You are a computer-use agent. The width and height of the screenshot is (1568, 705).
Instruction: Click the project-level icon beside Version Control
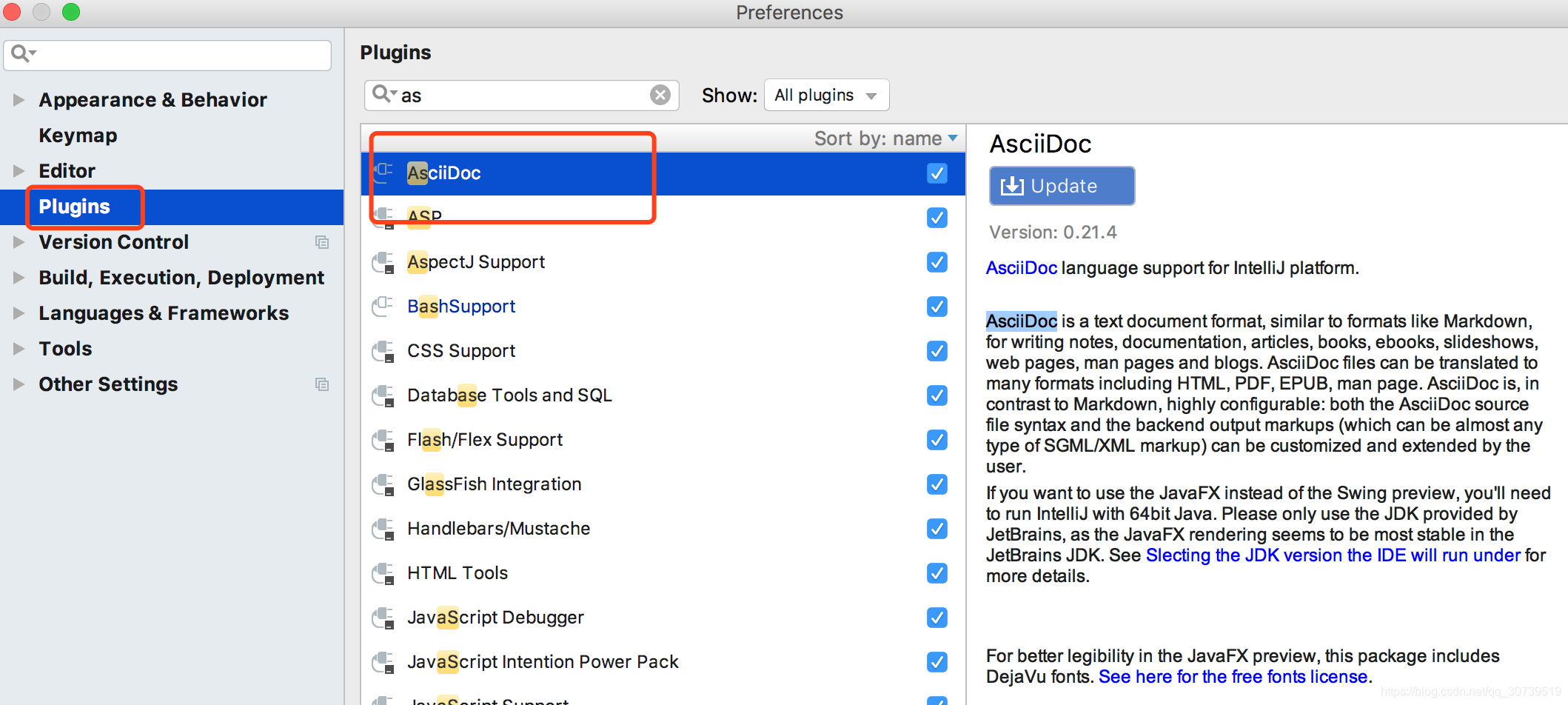coord(322,242)
